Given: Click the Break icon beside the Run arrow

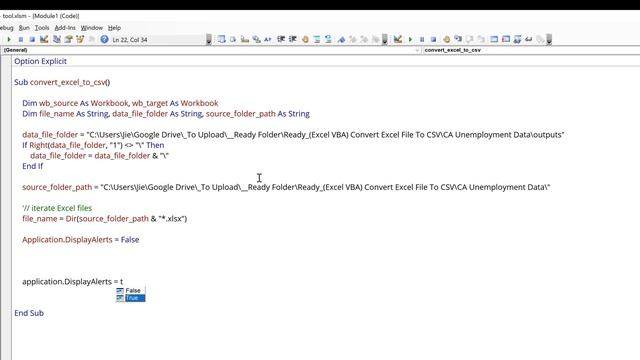Looking at the screenshot, I should click(20, 40).
